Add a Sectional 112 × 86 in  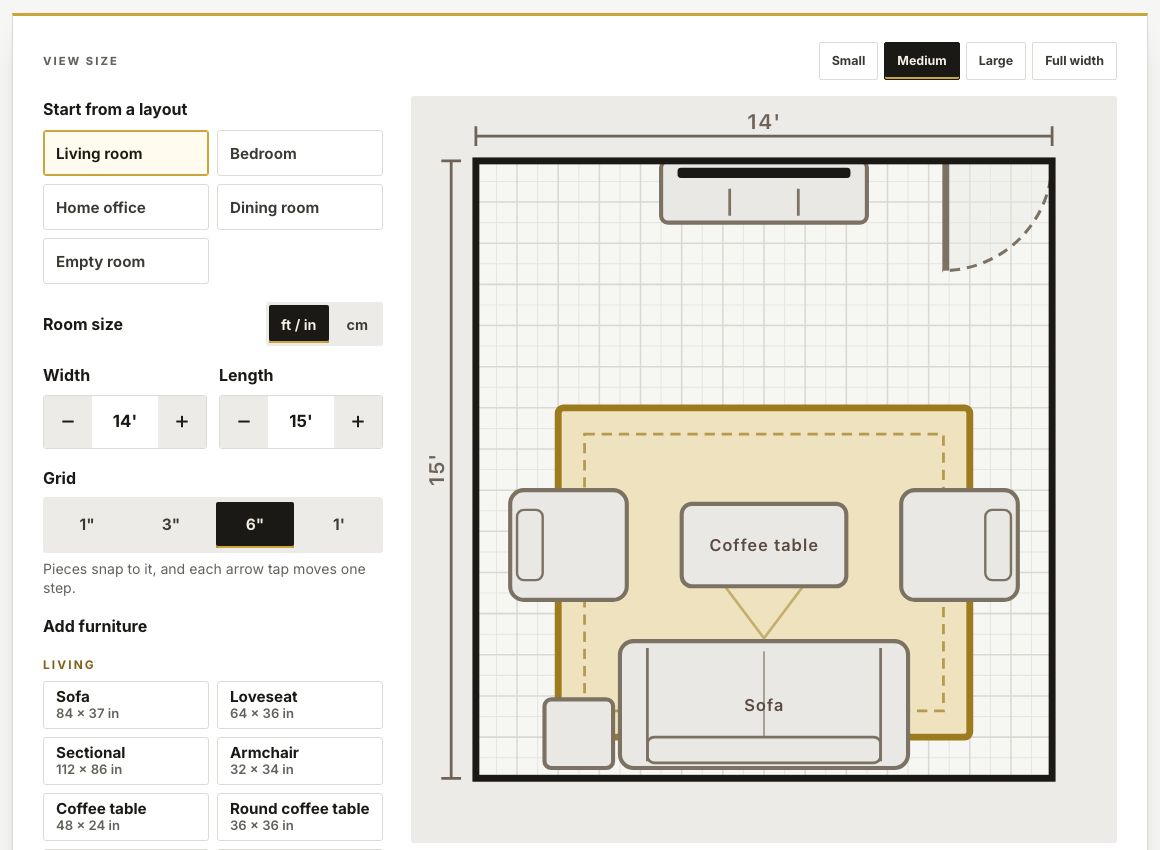tap(126, 760)
